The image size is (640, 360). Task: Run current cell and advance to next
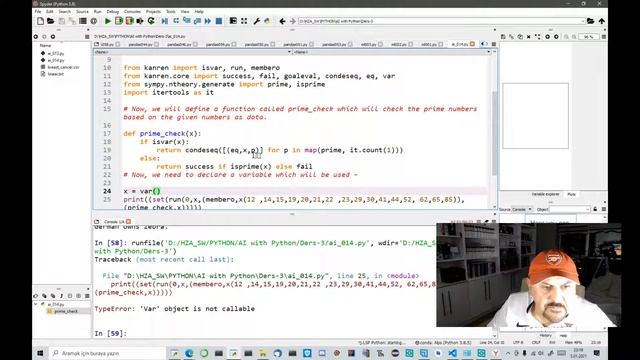129,21
